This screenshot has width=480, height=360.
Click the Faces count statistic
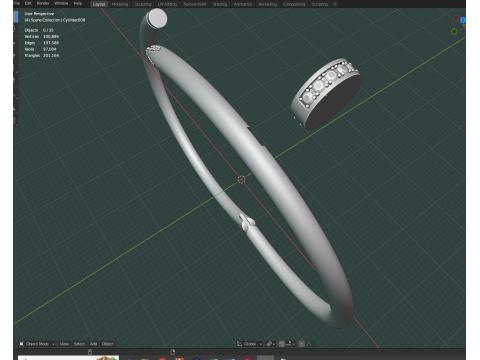click(x=40, y=49)
